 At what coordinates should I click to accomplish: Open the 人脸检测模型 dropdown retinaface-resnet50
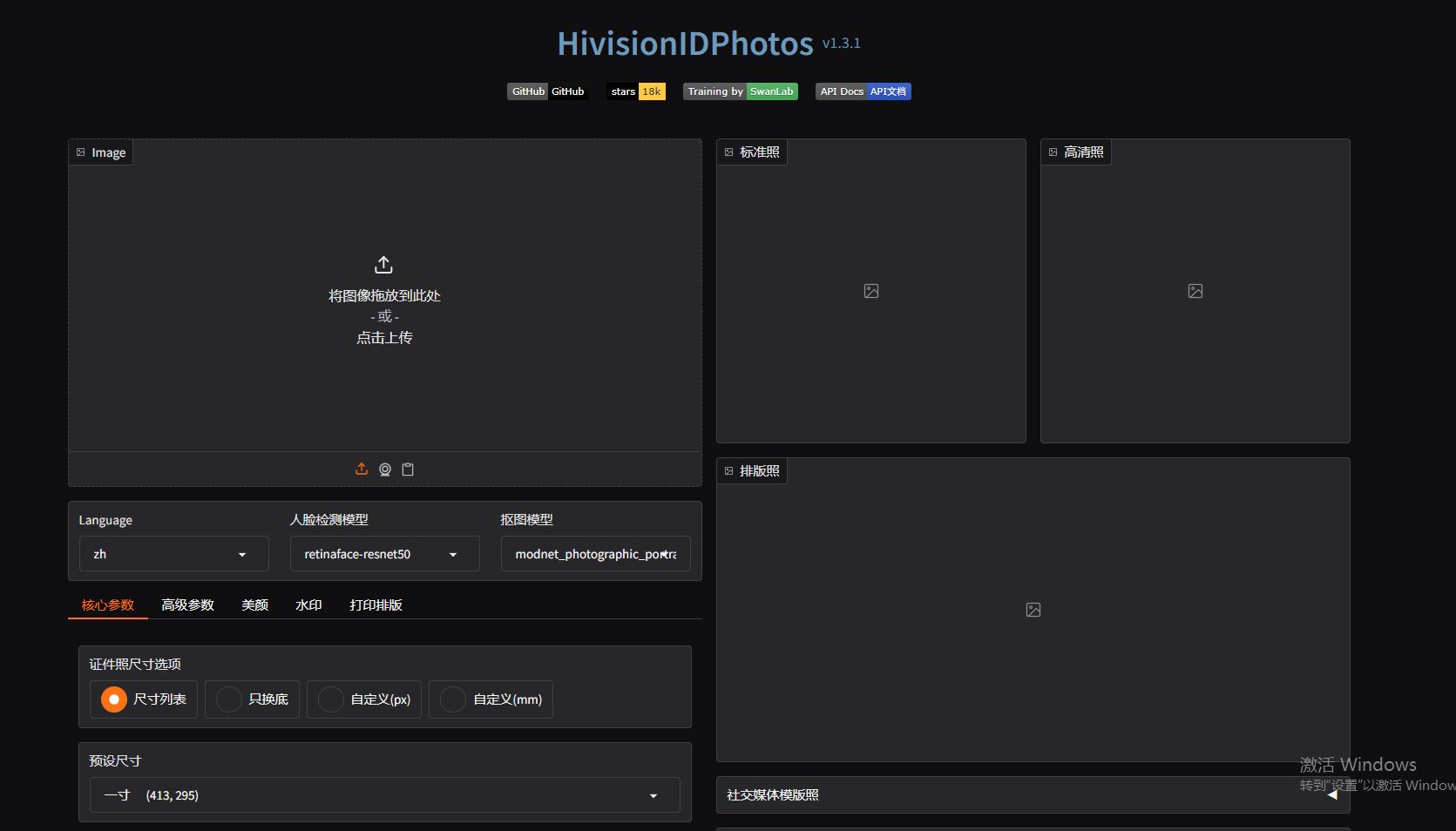click(x=385, y=554)
